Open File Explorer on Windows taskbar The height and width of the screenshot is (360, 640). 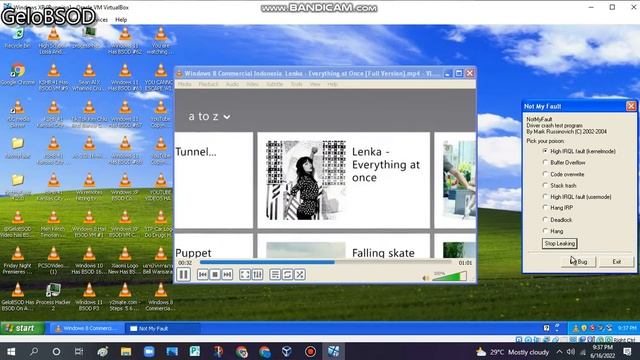pos(126,351)
